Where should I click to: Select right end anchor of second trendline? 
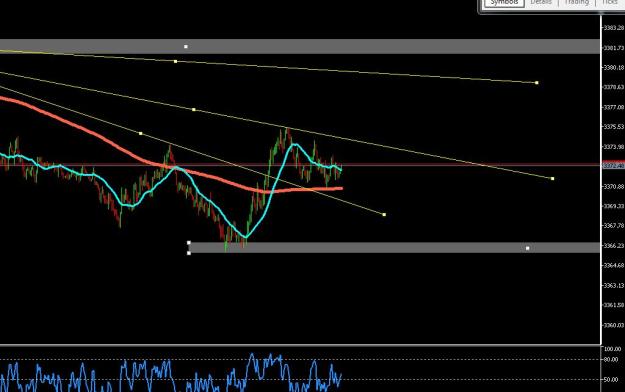[x=552, y=178]
